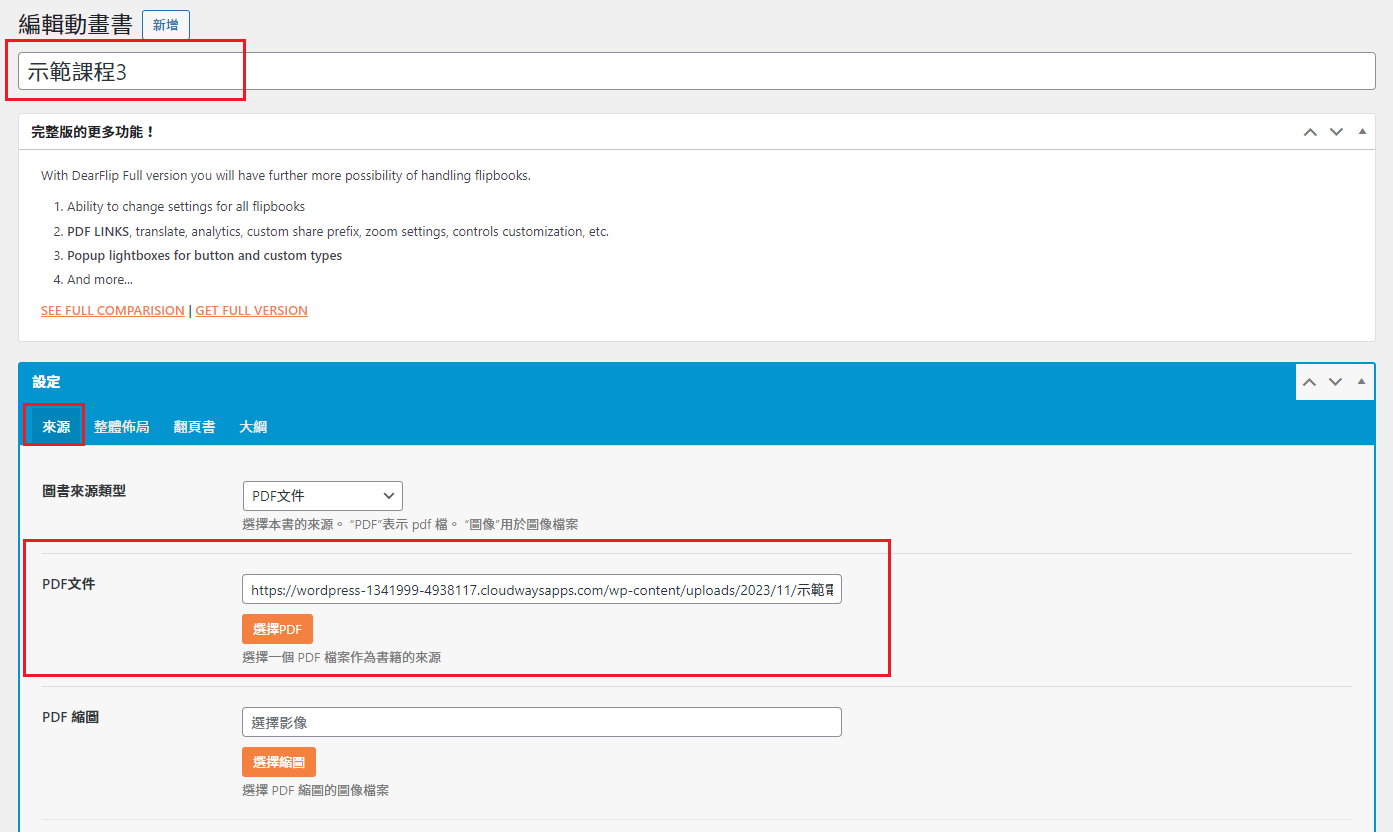The height and width of the screenshot is (832, 1393).
Task: Collapse the 完整版的更多功能 panel with its triangle
Action: click(x=1361, y=132)
